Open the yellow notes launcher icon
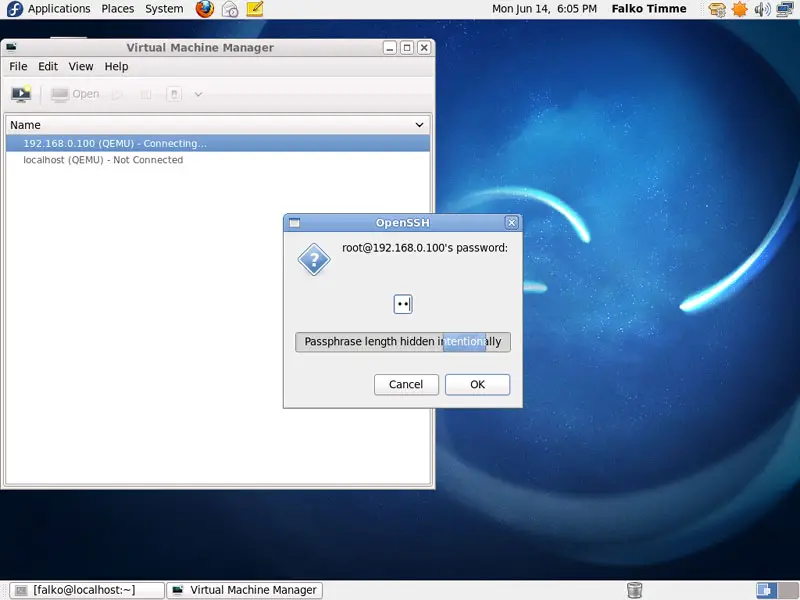Viewport: 800px width, 600px height. pos(255,9)
